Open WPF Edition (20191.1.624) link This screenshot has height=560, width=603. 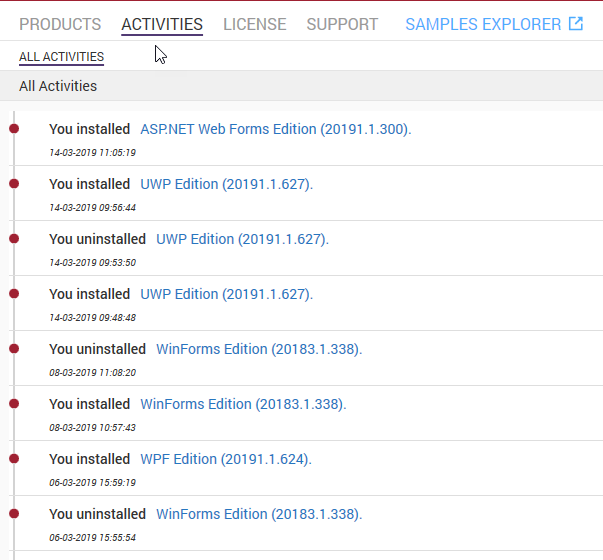(x=226, y=459)
